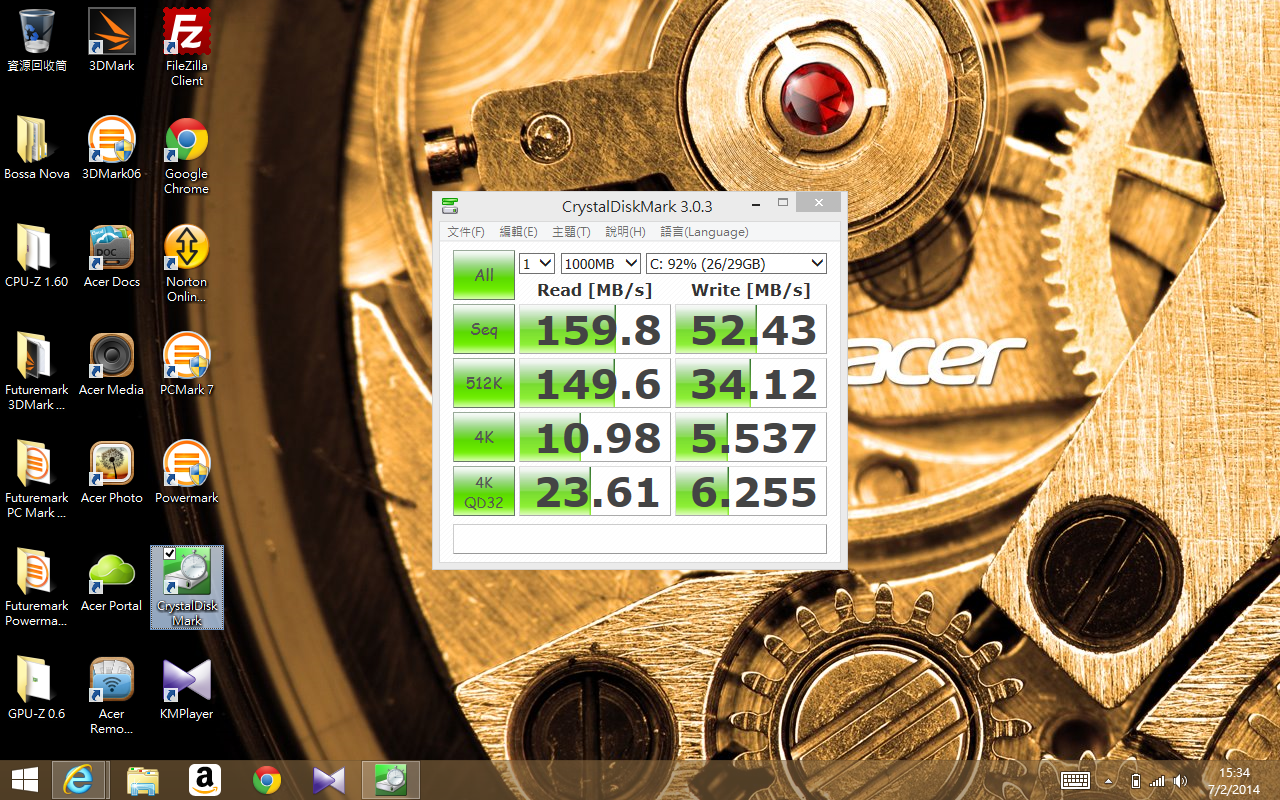Open the Windows Start button

[x=25, y=780]
